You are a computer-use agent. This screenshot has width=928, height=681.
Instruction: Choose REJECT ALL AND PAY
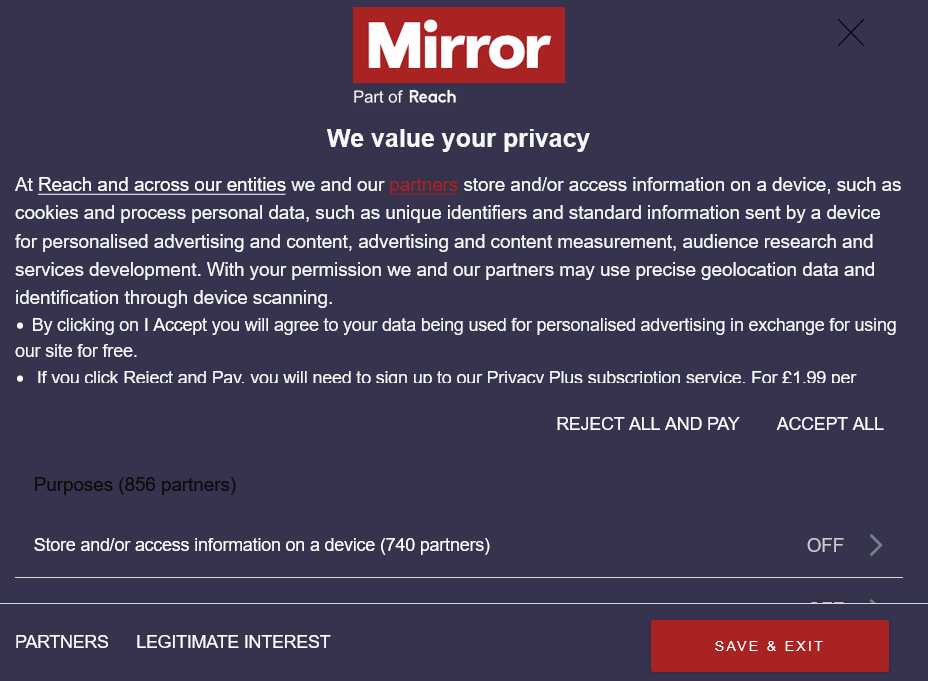pos(647,424)
